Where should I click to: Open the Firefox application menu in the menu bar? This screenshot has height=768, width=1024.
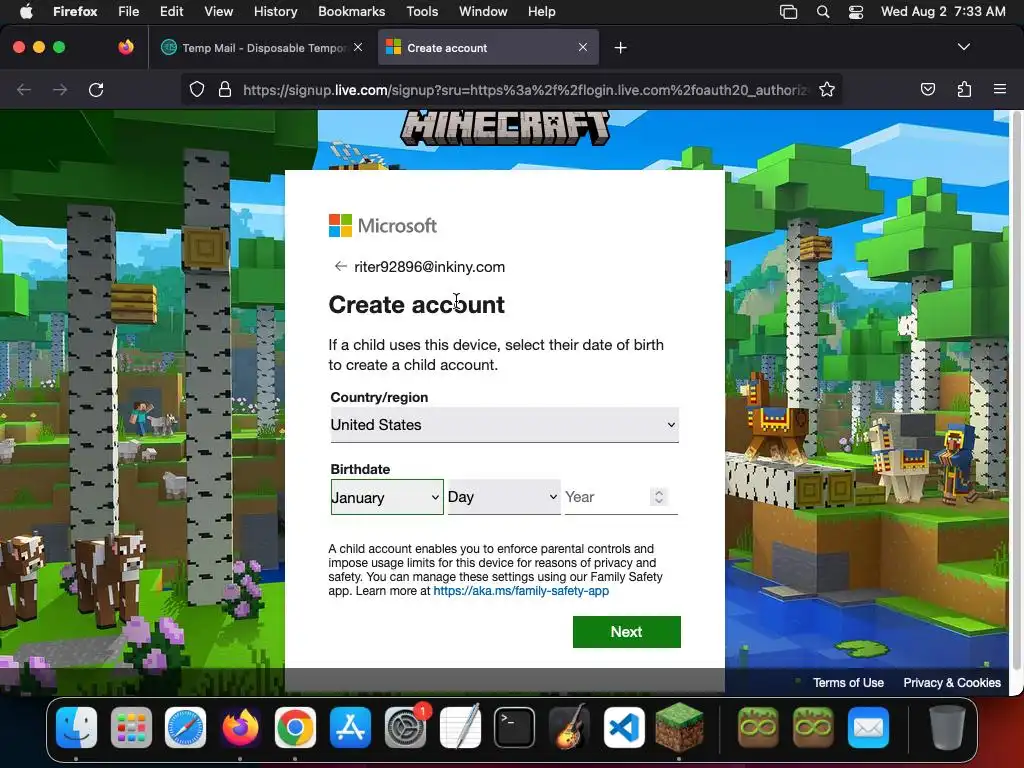click(x=75, y=11)
